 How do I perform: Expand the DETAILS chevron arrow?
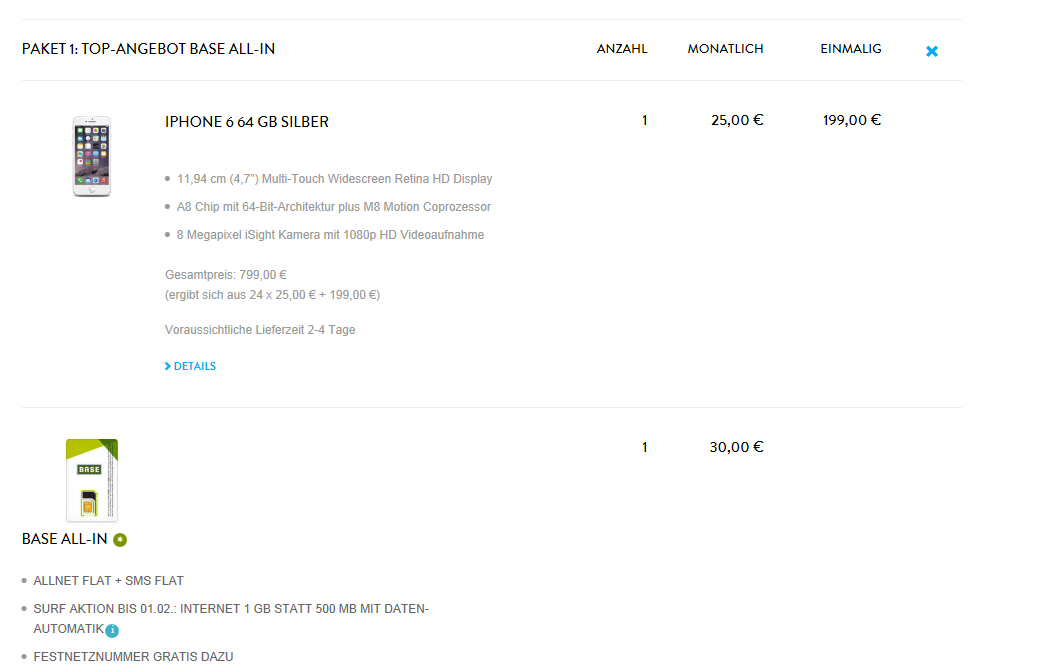point(168,367)
